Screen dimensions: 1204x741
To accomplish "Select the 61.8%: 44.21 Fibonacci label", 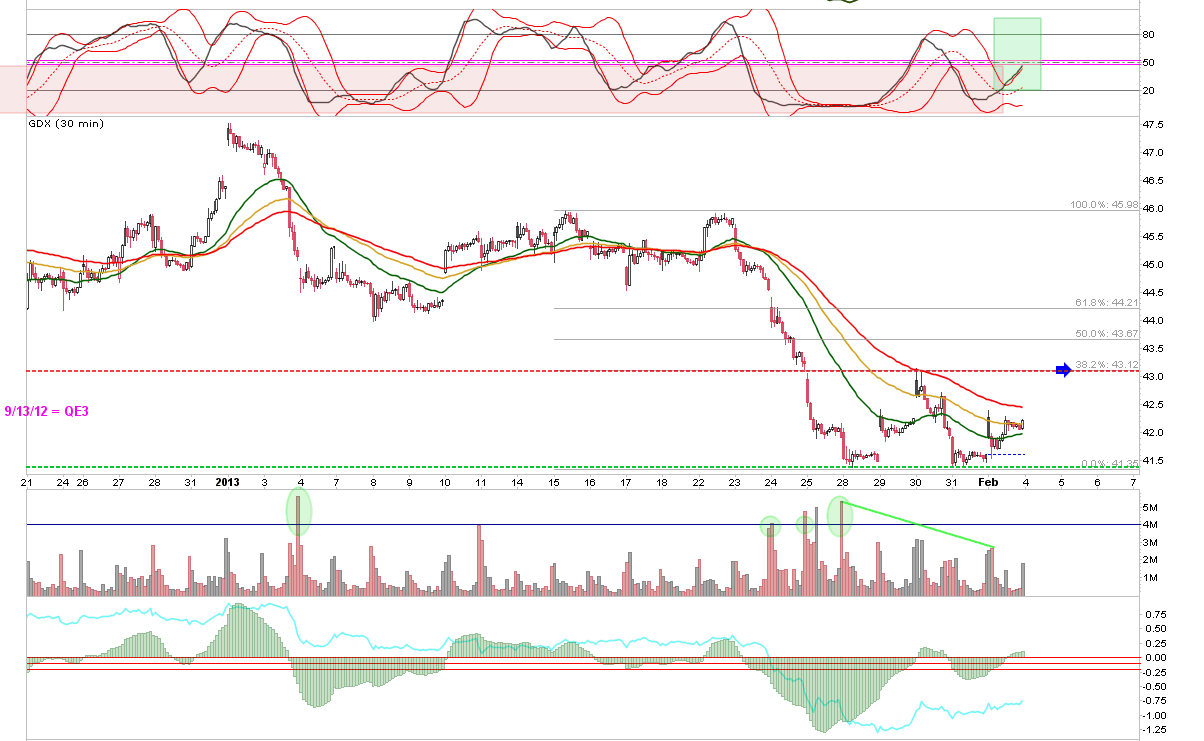I will coord(1106,302).
